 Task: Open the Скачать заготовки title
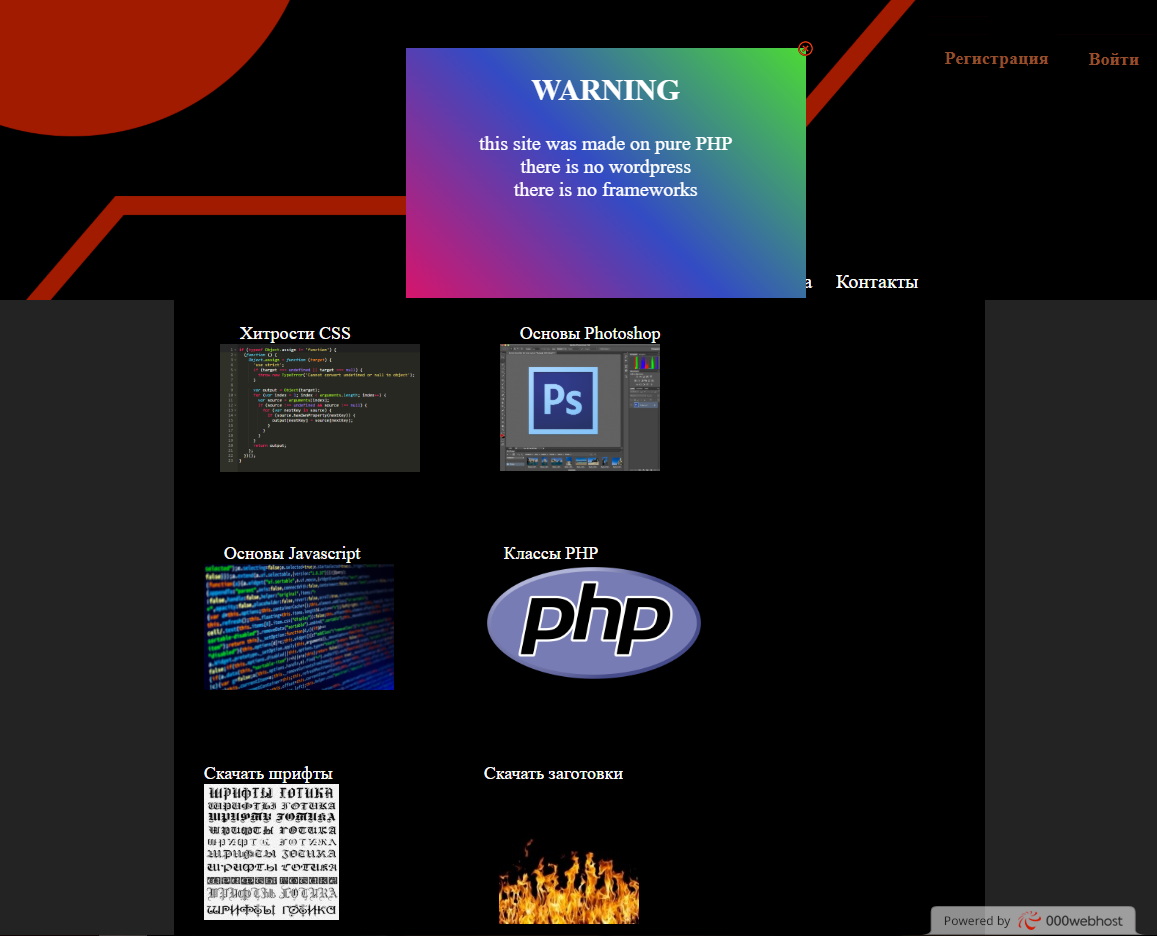pos(553,774)
